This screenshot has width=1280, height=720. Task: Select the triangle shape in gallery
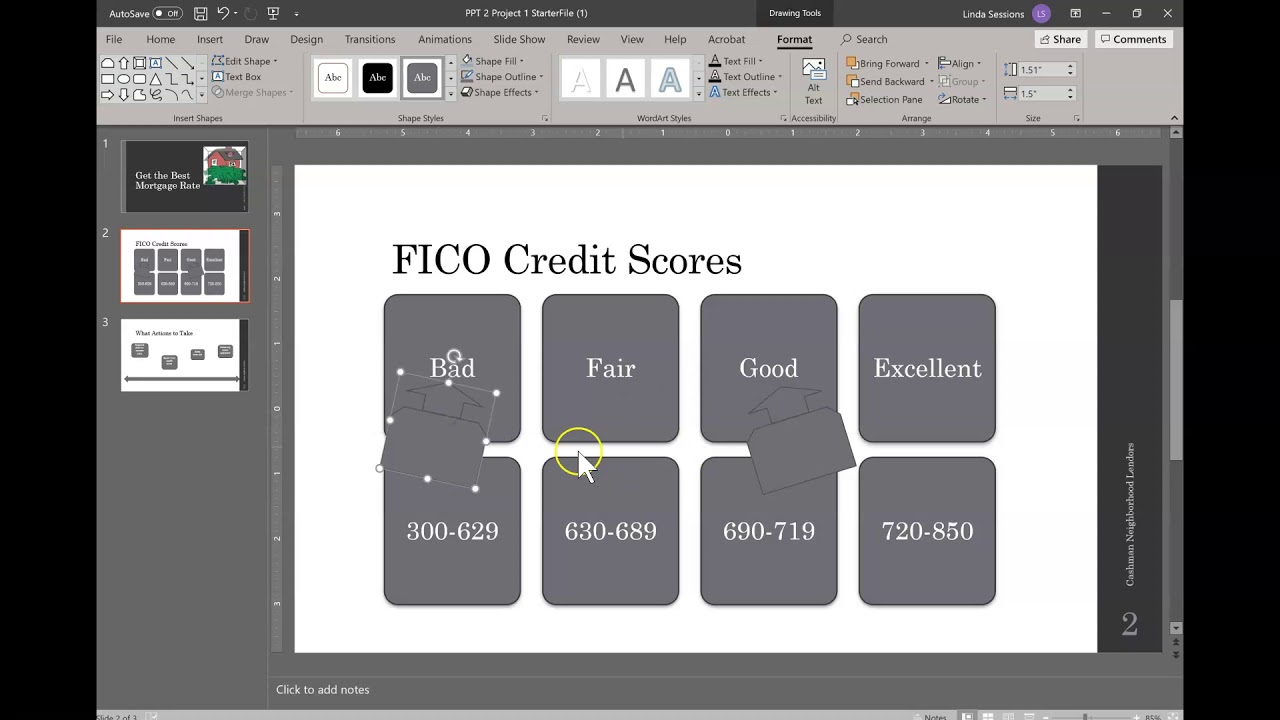pyautogui.click(x=155, y=79)
